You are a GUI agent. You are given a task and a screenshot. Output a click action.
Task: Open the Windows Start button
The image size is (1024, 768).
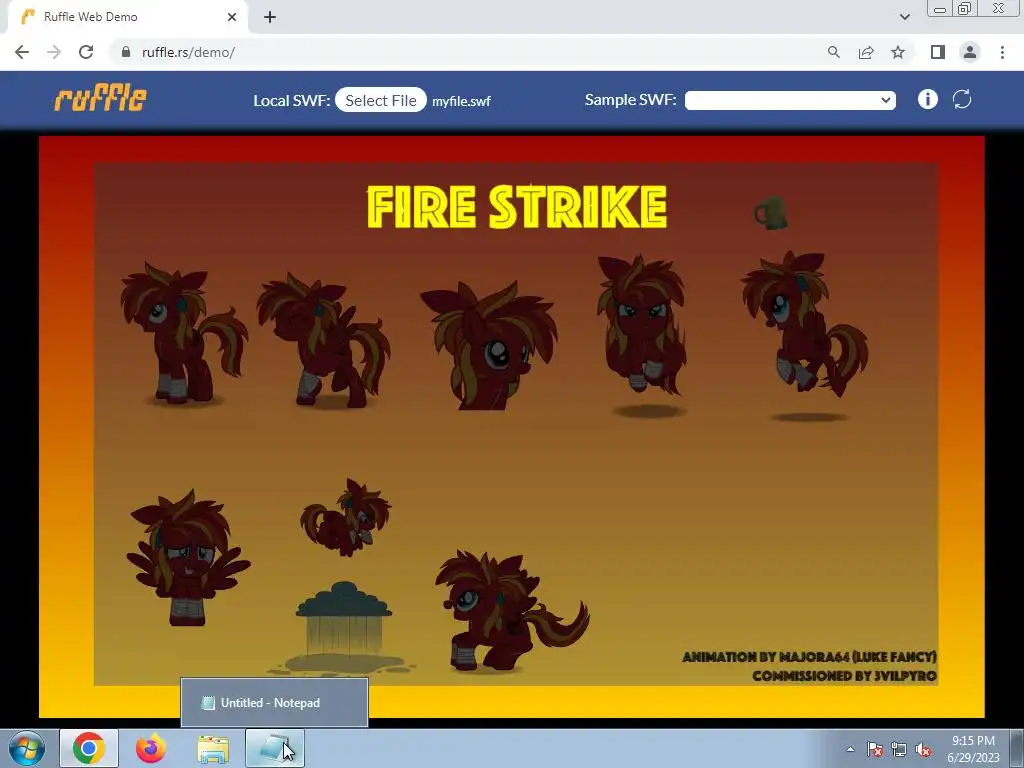[x=27, y=748]
